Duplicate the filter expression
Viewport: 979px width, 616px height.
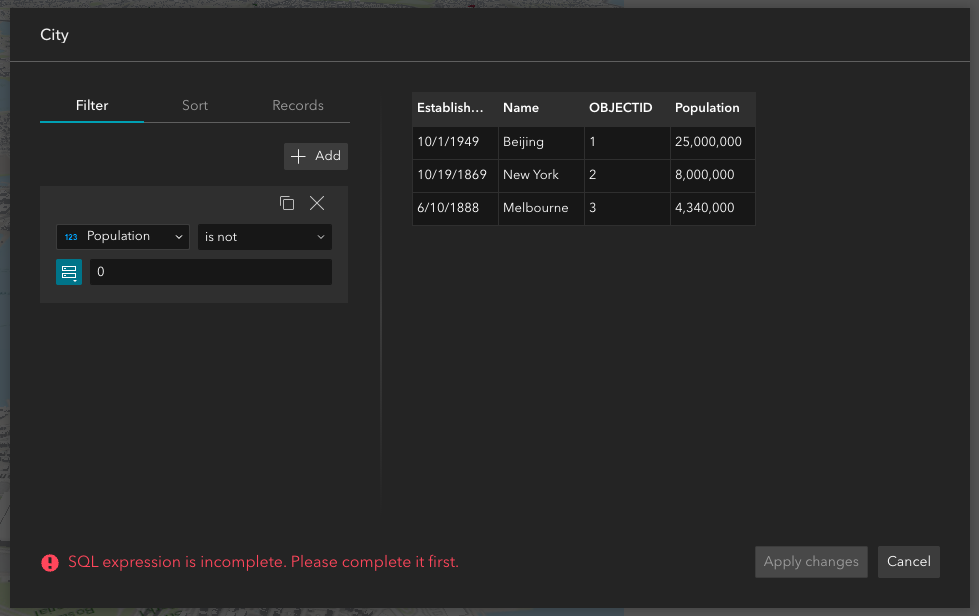287,203
